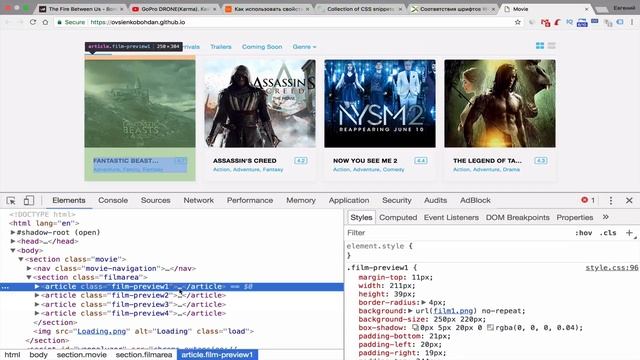
Task: Expand article film-preview2 node
Action: (37, 295)
